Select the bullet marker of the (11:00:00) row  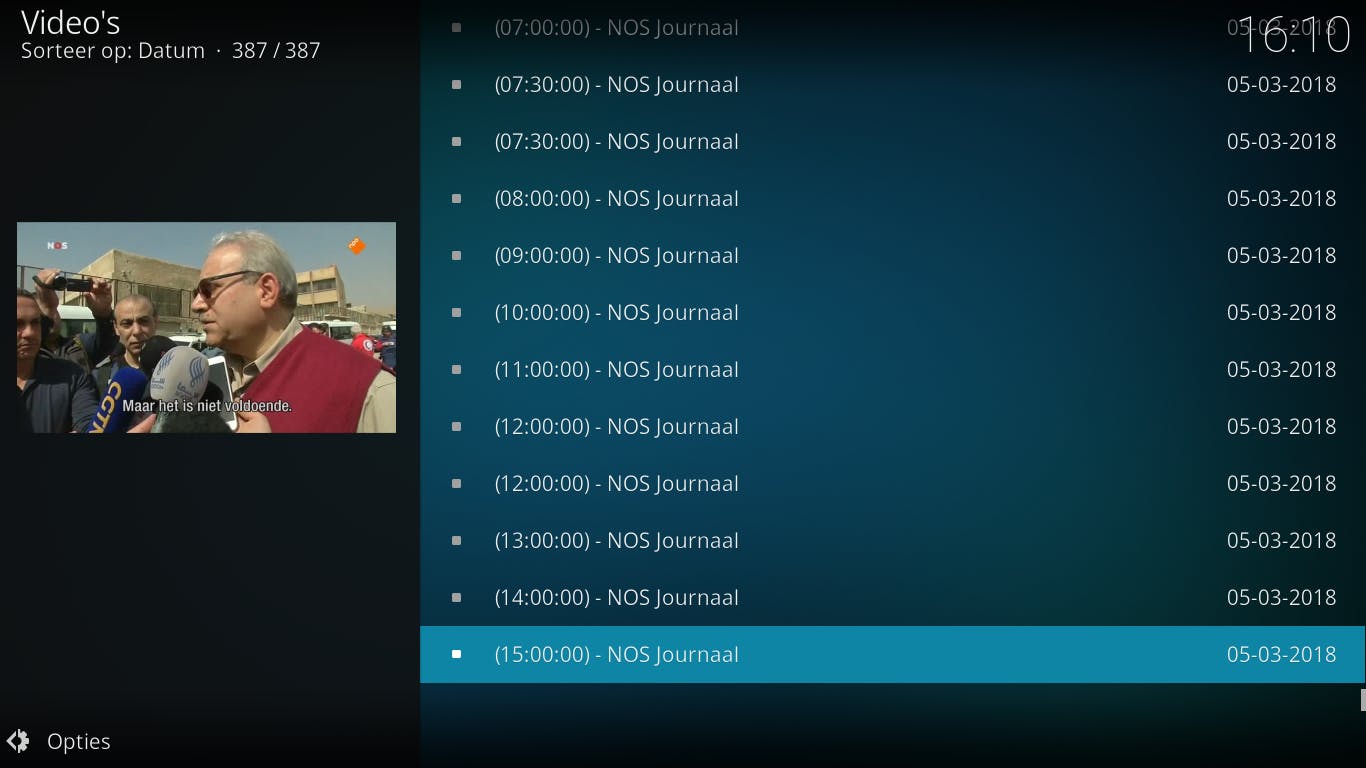[457, 369]
